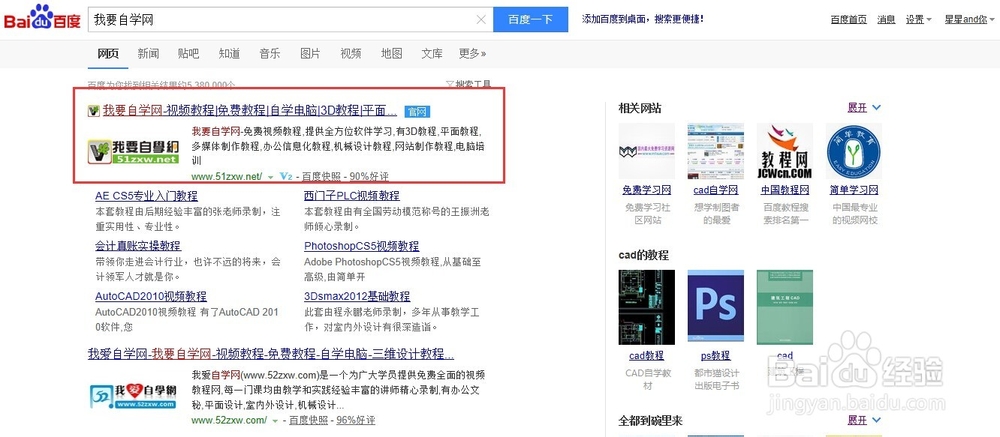Open the 简单学习网 link
Image resolution: width=1000 pixels, height=437 pixels.
tap(853, 190)
